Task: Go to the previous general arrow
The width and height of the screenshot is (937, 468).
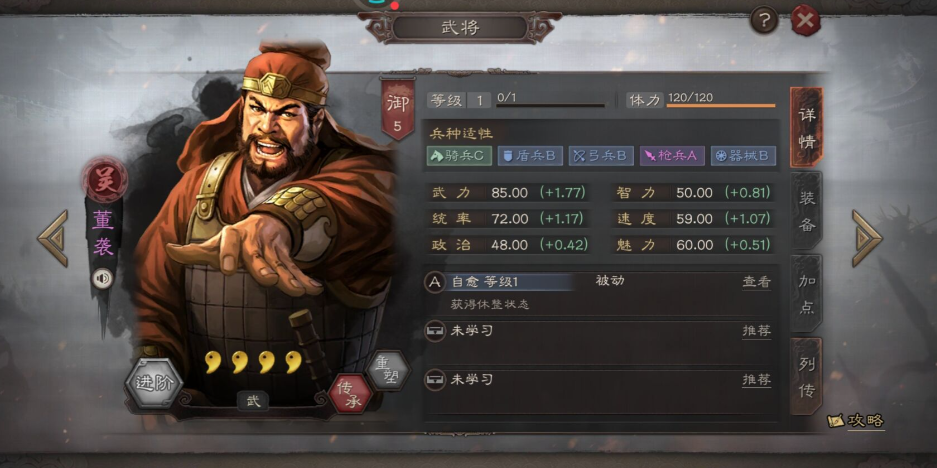Action: 54,238
